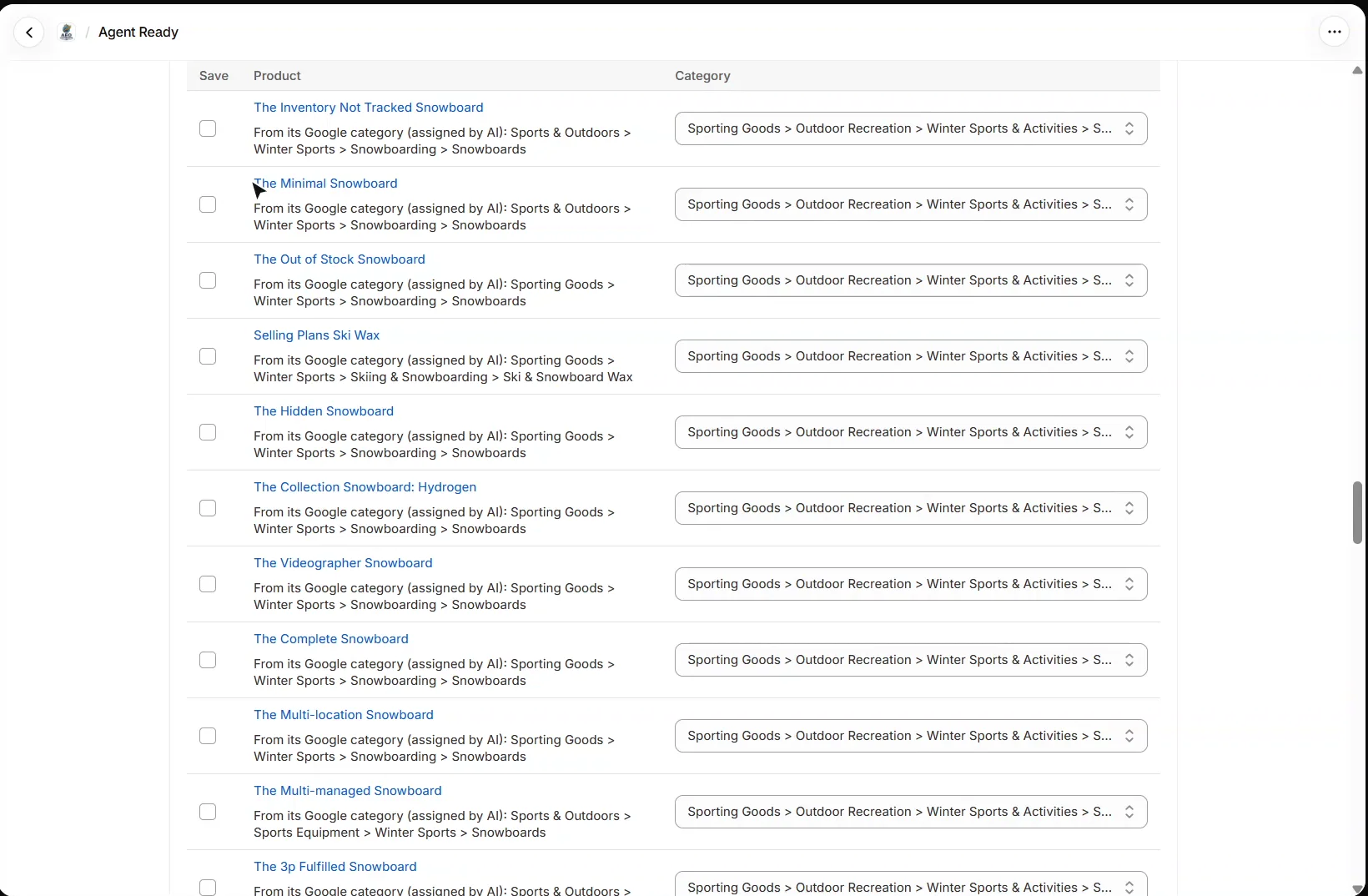Check the Save box for The Inventory Not Tracked Snowboard
This screenshot has width=1368, height=896.
[x=208, y=128]
